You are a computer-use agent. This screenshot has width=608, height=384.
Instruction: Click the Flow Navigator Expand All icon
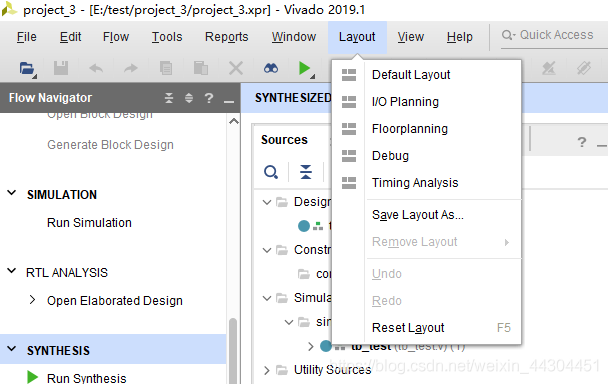pos(189,98)
